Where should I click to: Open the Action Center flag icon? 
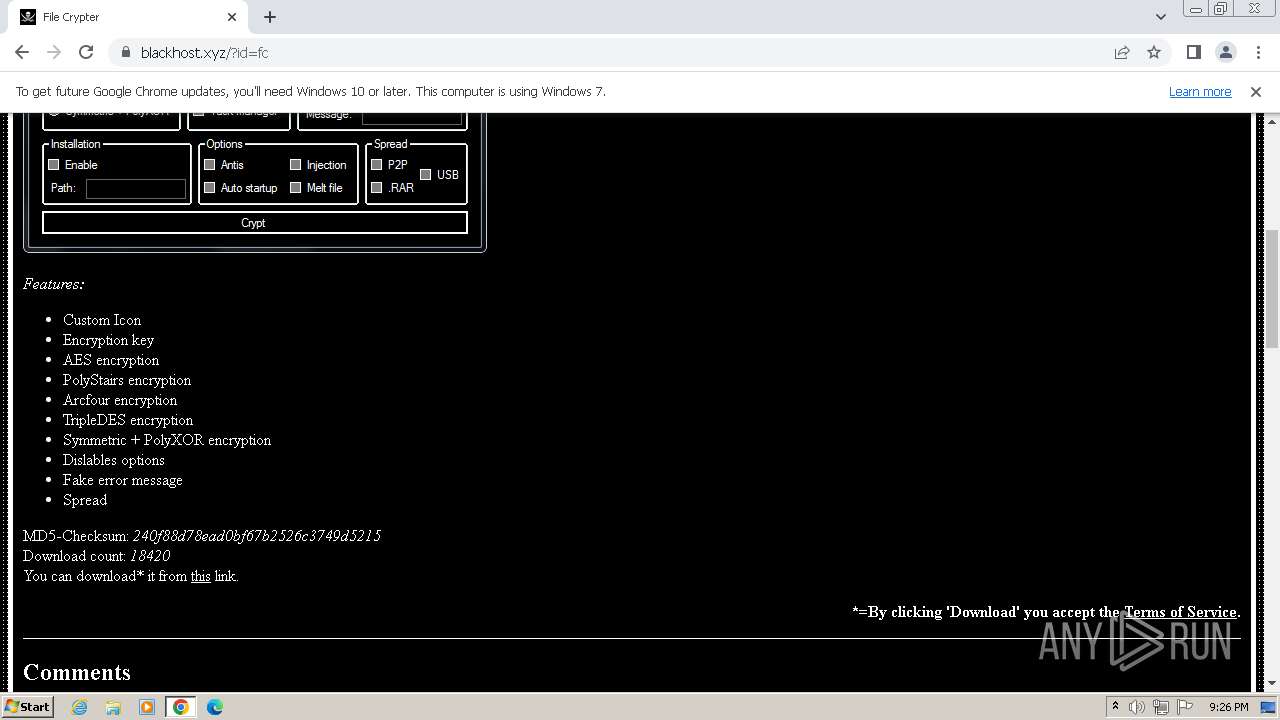click(1185, 707)
